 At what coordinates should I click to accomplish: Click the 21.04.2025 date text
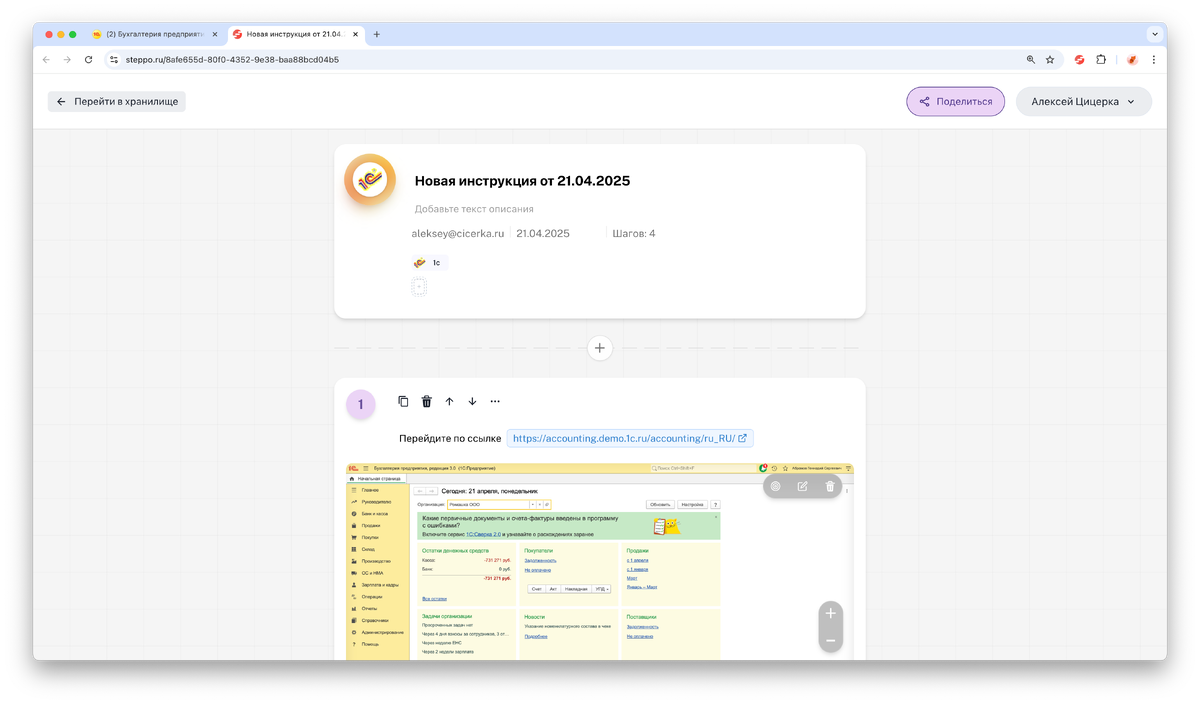(543, 233)
